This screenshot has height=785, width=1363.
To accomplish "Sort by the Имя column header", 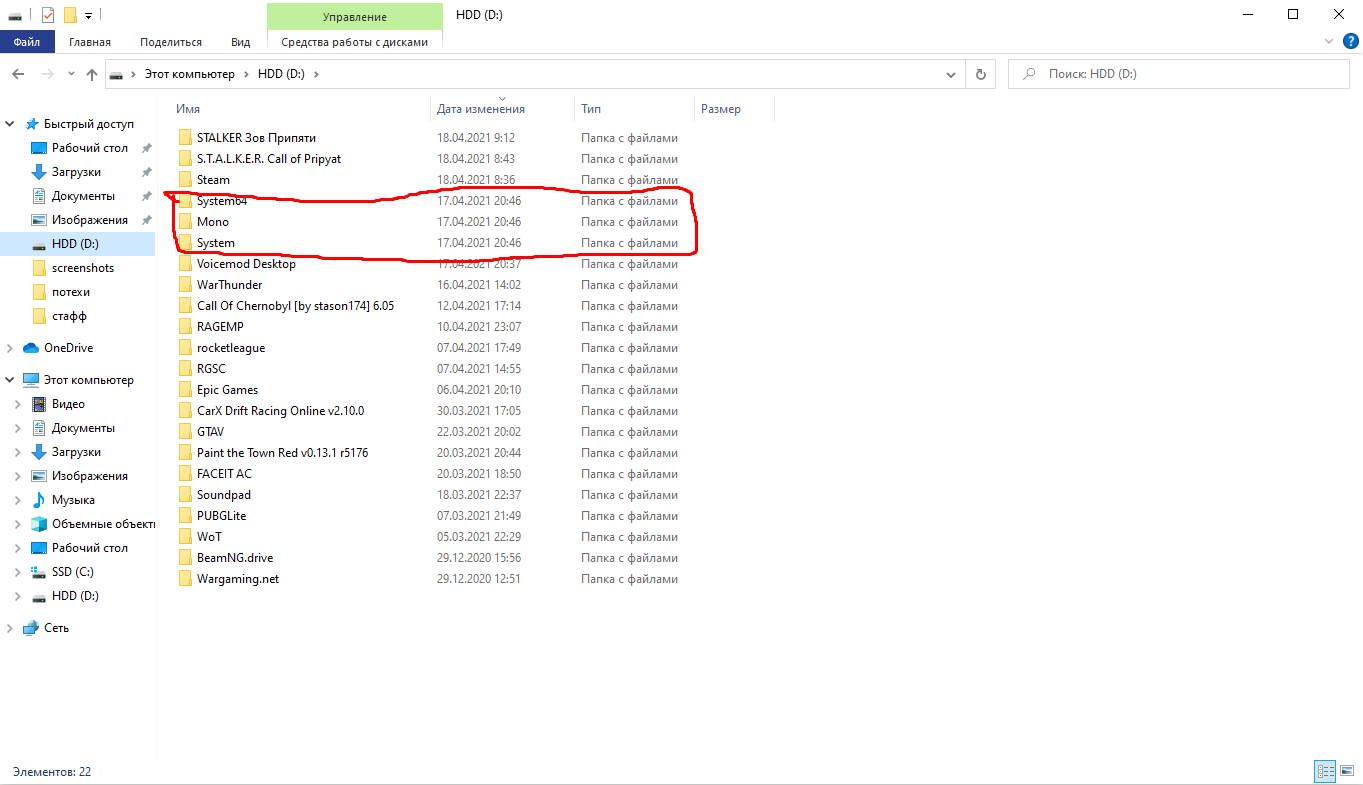I will pyautogui.click(x=188, y=109).
